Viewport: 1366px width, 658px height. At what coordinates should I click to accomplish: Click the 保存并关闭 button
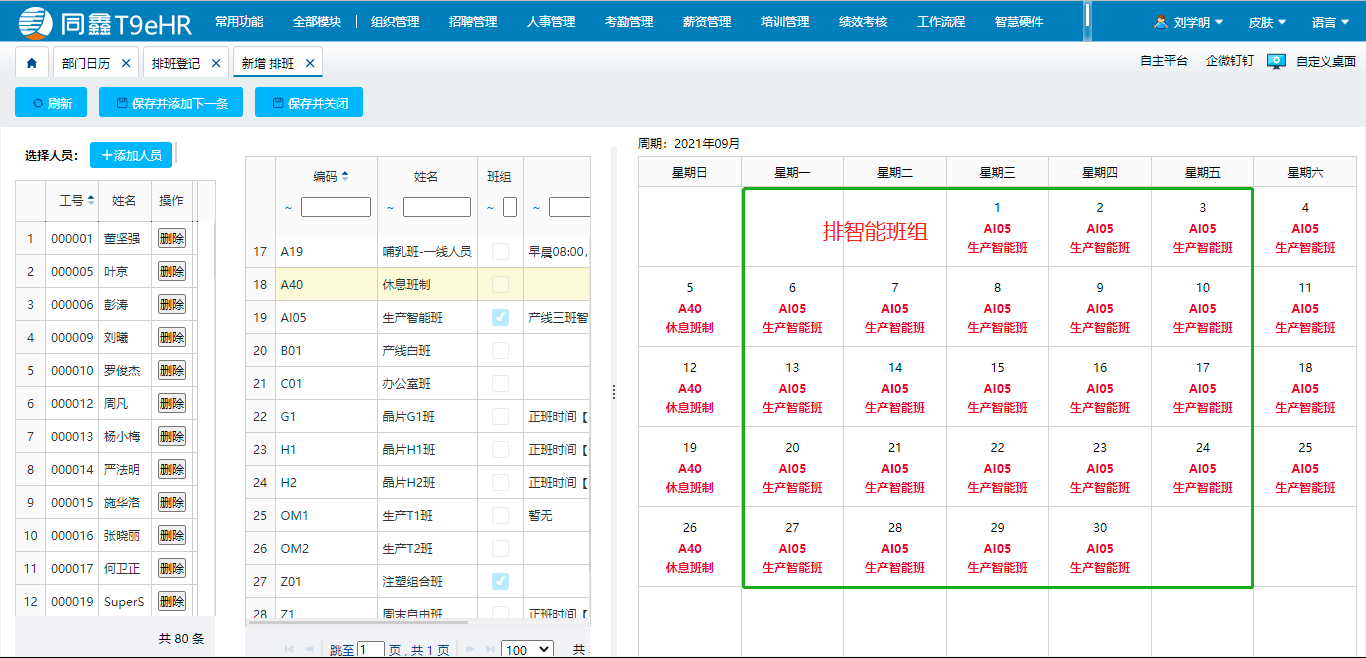[x=308, y=102]
